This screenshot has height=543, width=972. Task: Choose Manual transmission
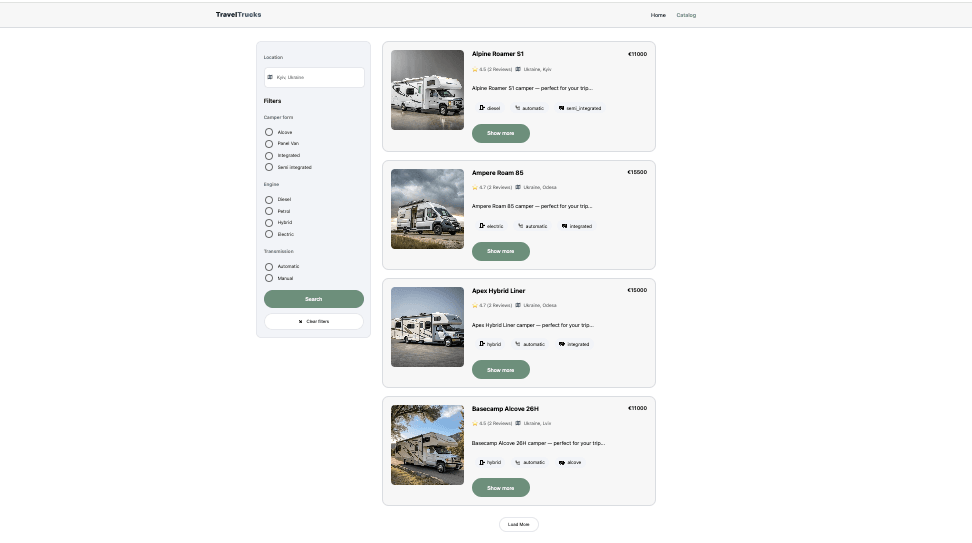coord(269,278)
